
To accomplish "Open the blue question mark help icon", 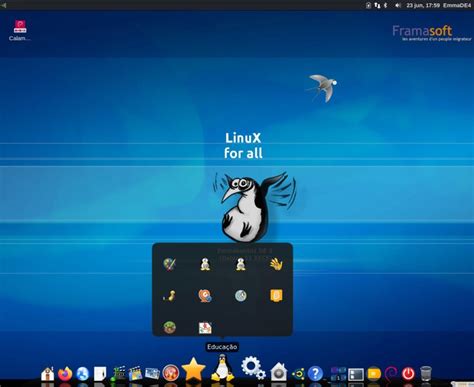I will [x=315, y=374].
